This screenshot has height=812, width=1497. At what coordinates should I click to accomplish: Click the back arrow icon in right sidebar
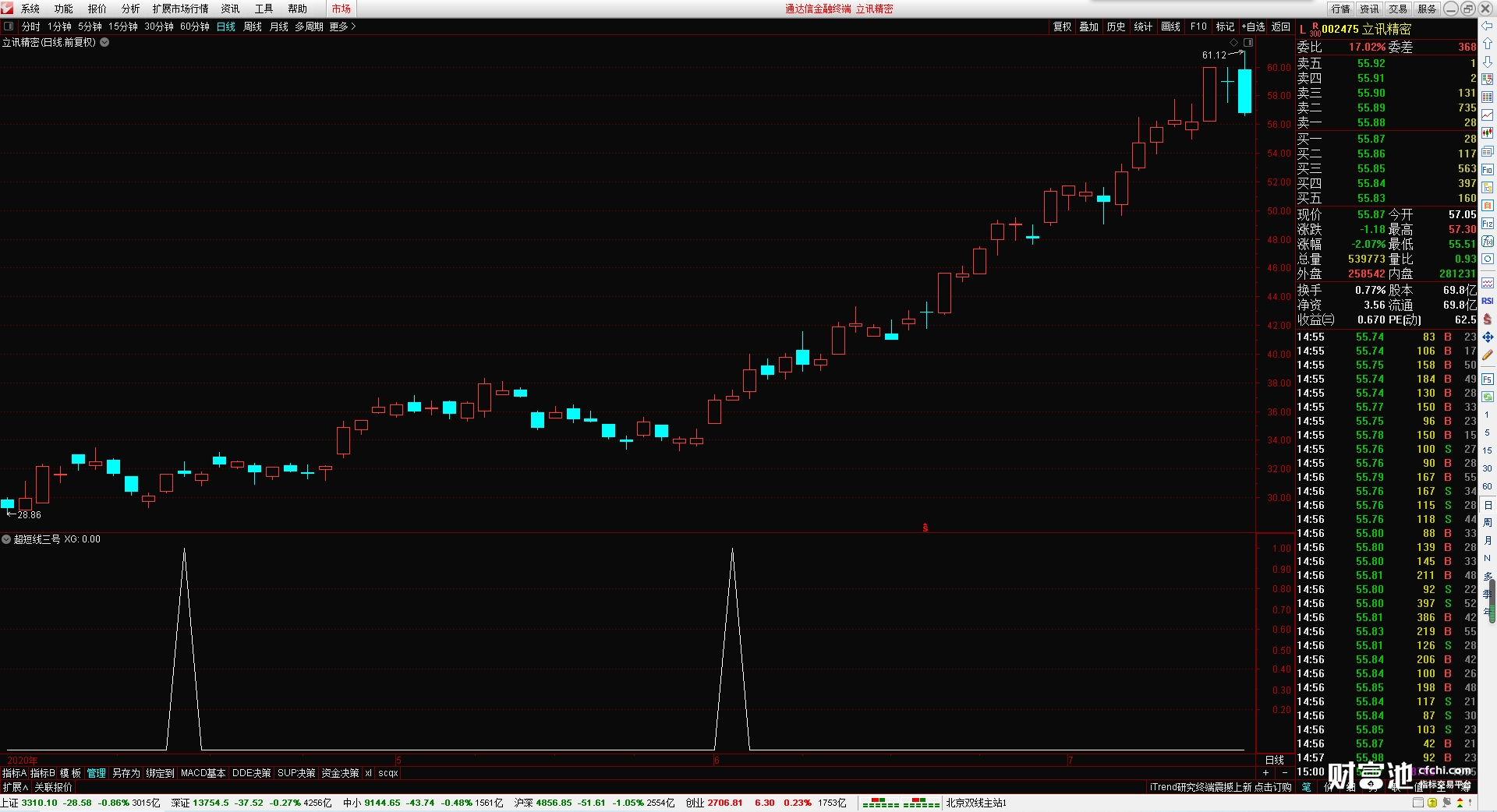[1488, 26]
